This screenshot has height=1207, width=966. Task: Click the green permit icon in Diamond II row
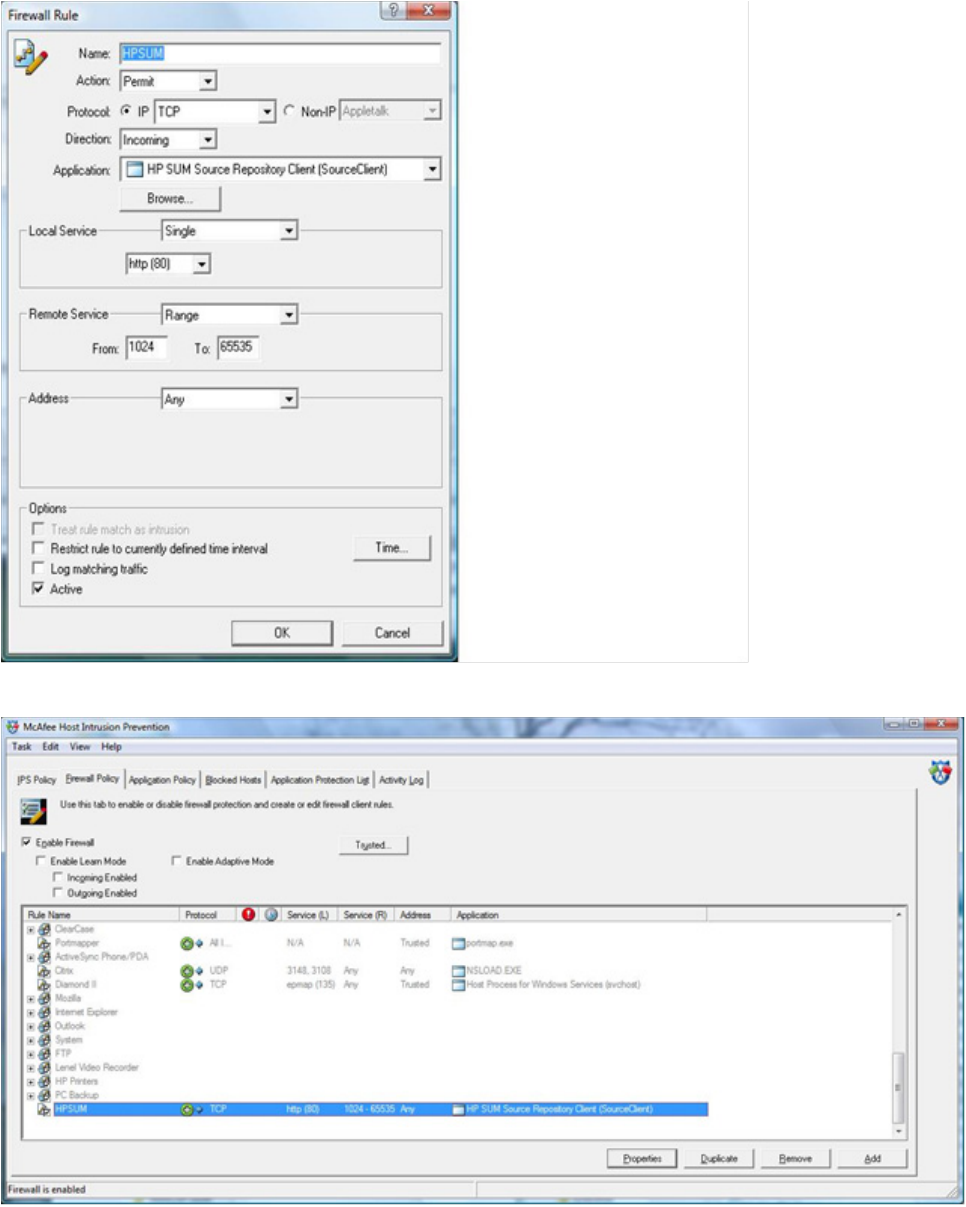[x=186, y=984]
